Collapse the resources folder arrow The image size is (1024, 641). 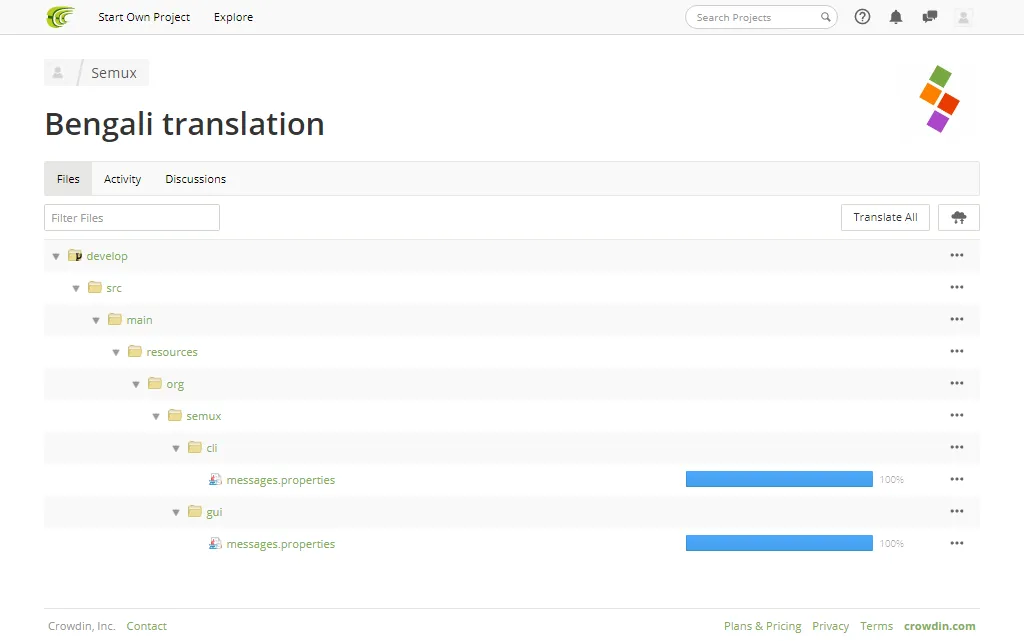[x=116, y=352]
